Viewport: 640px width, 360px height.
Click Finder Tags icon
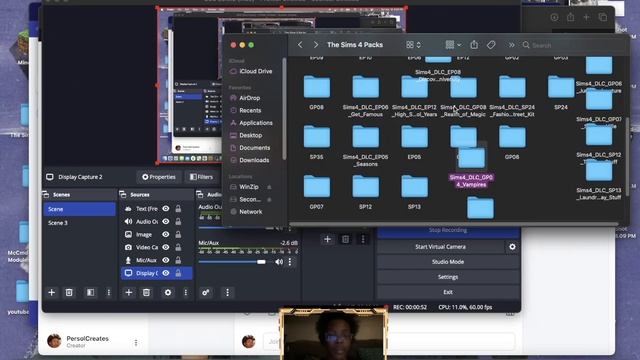pyautogui.click(x=491, y=45)
